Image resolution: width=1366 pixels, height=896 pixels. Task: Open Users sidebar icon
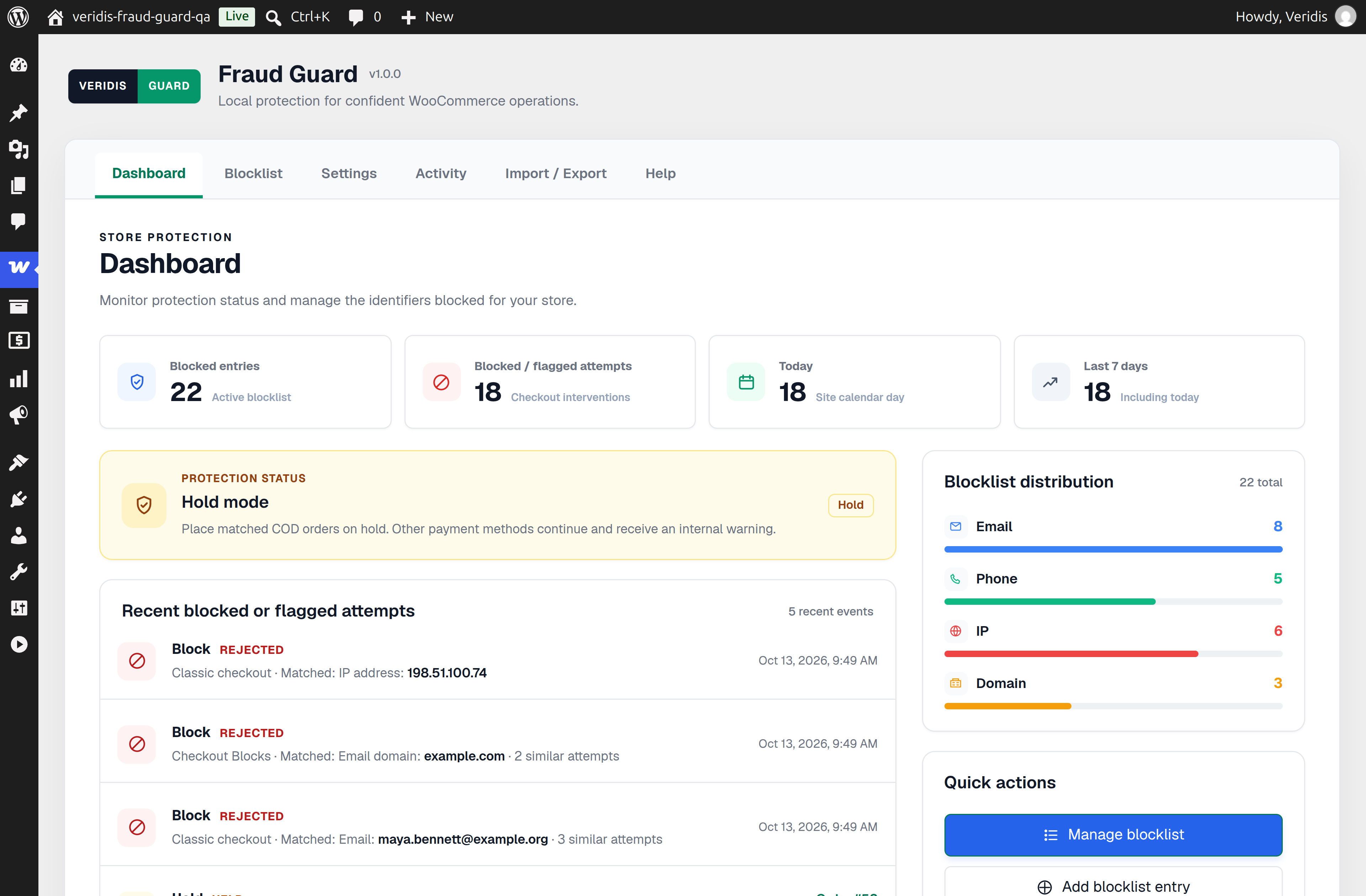point(18,535)
